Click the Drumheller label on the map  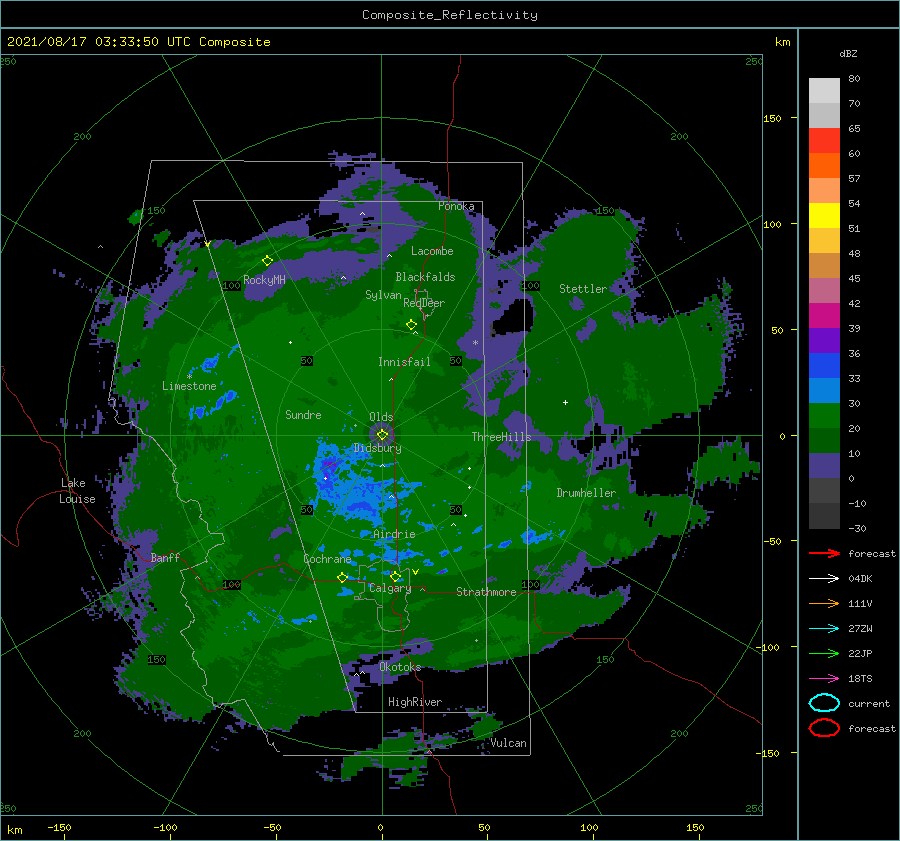tap(586, 493)
